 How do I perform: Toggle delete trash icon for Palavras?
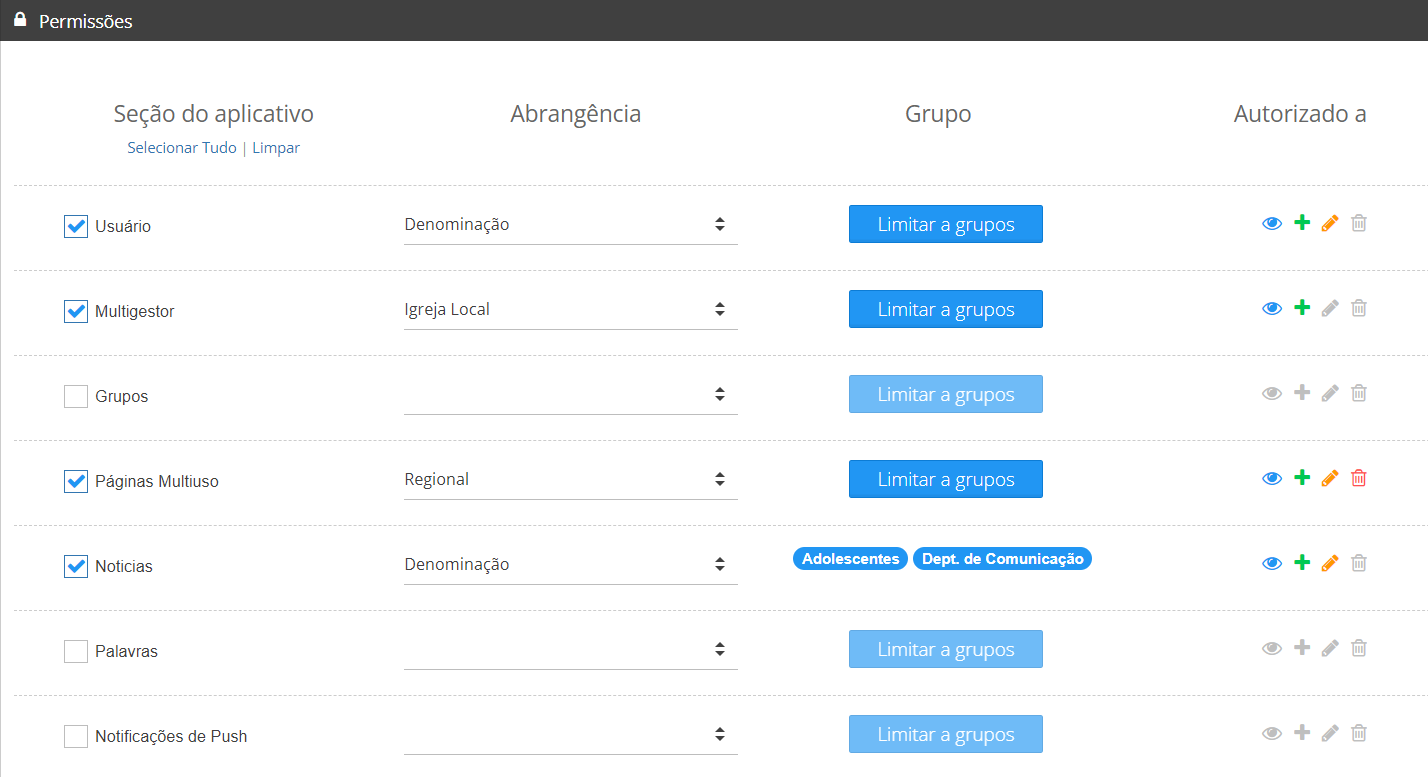pyautogui.click(x=1358, y=648)
